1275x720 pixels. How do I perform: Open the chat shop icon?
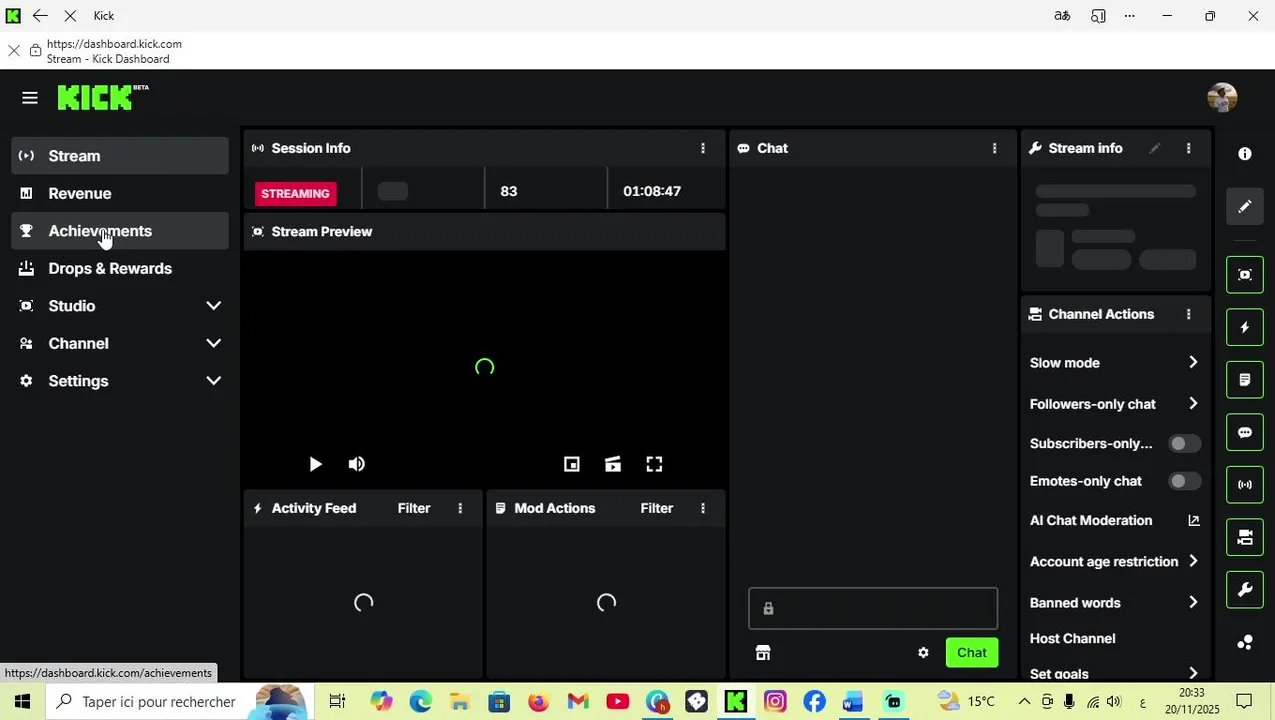[x=763, y=653]
